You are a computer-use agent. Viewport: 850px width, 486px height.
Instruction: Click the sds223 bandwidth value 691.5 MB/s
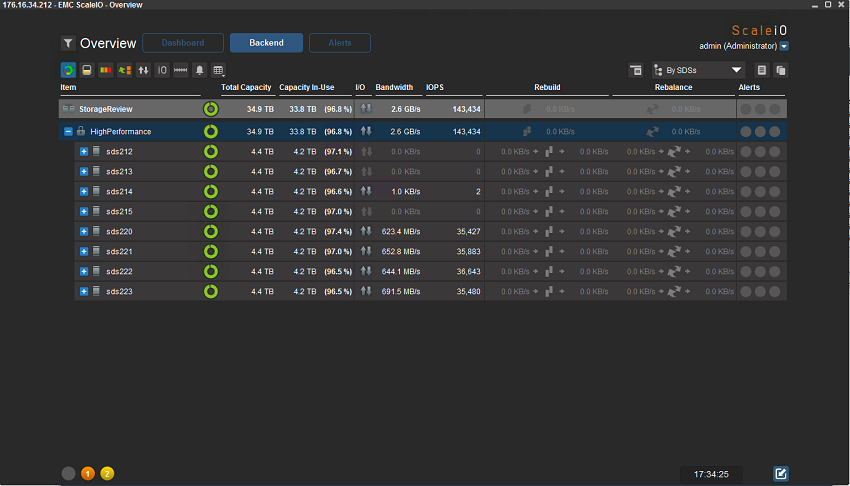tap(401, 291)
